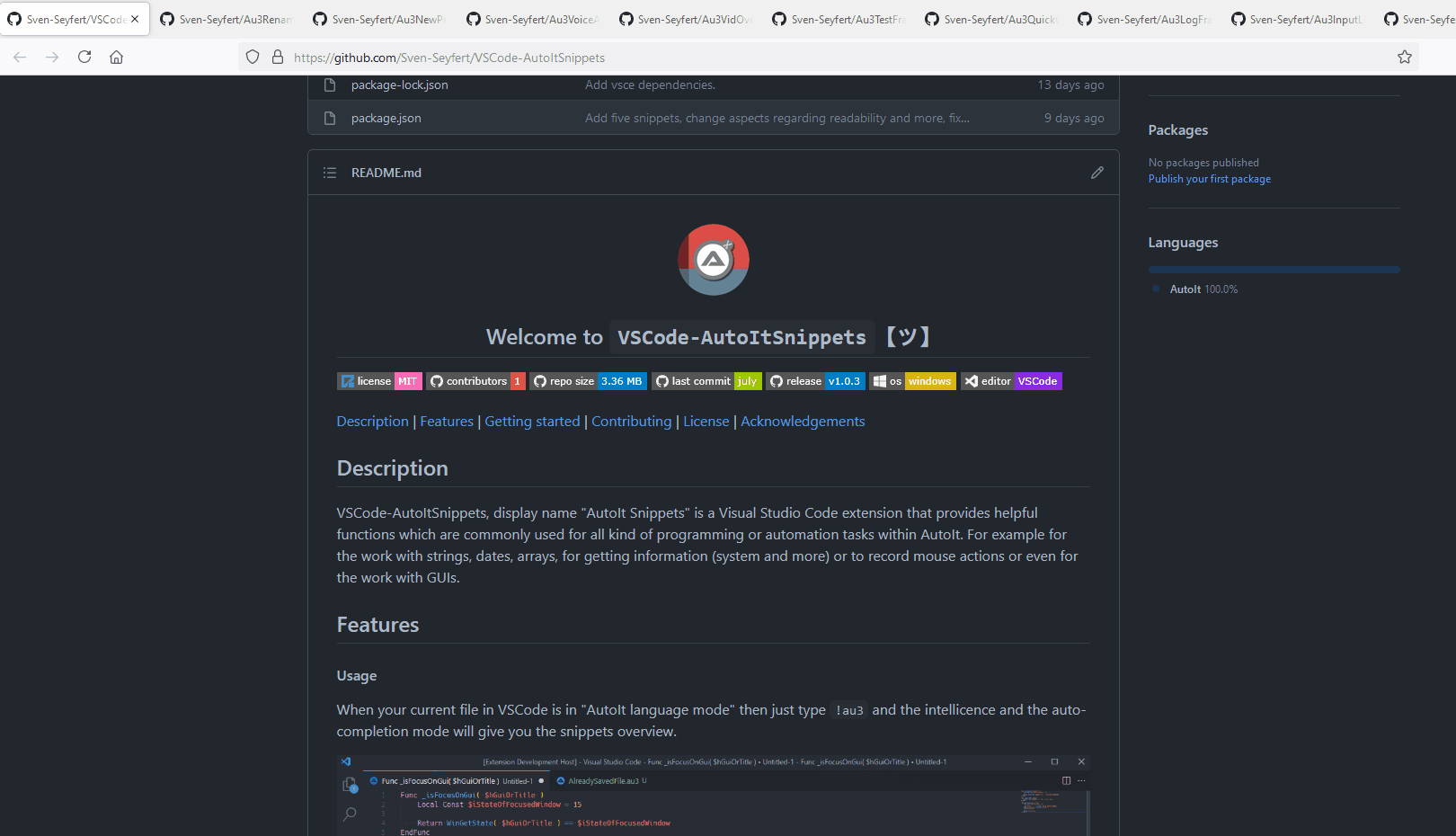Click the '13 days ago' timestamp

point(1070,84)
